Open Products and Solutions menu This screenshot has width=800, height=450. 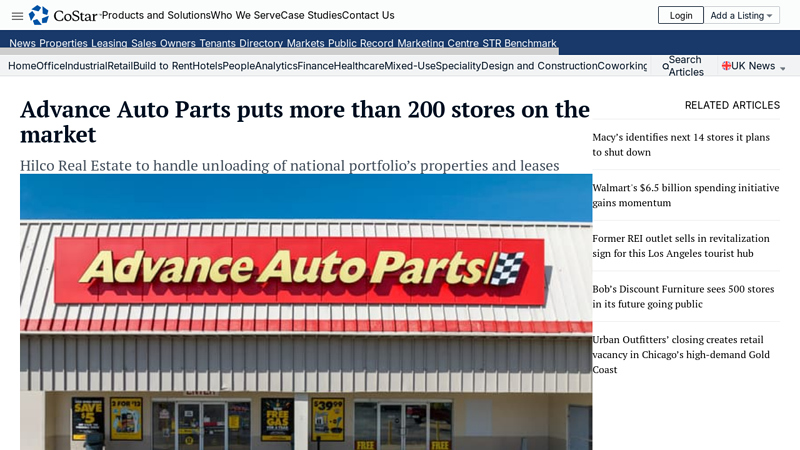tap(156, 15)
